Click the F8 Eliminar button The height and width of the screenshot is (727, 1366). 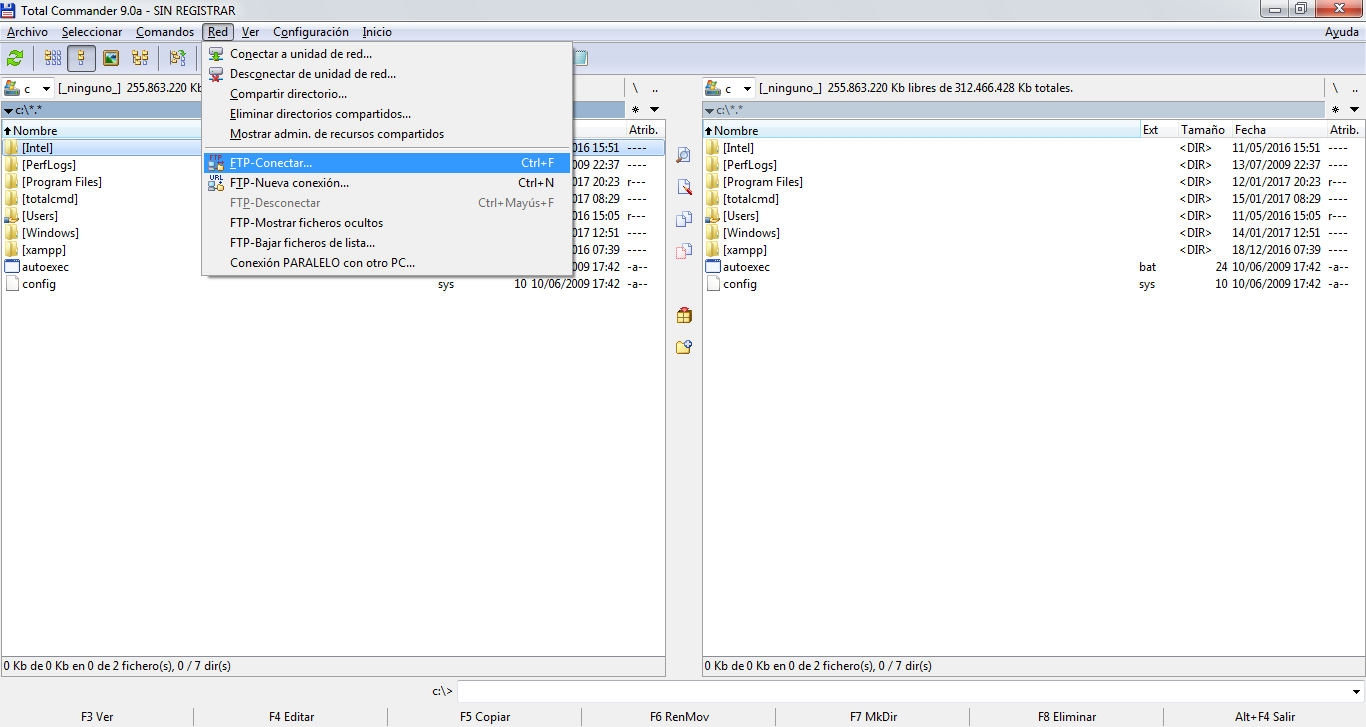1067,717
